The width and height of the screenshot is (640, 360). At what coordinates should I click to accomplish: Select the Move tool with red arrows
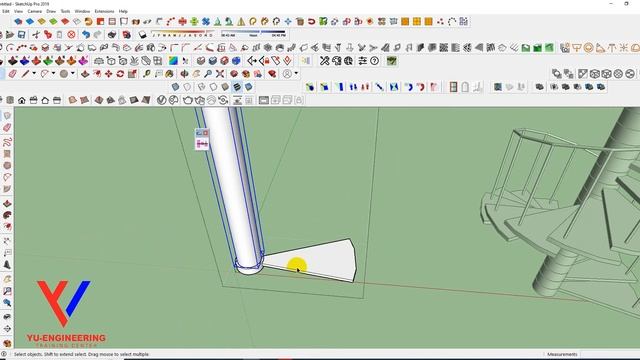109,74
